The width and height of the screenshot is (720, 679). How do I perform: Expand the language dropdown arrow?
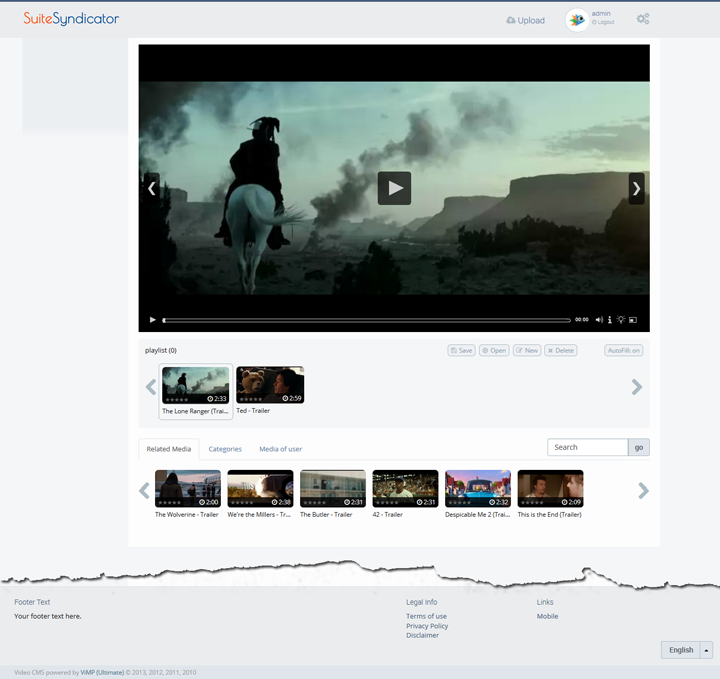pyautogui.click(x=706, y=650)
